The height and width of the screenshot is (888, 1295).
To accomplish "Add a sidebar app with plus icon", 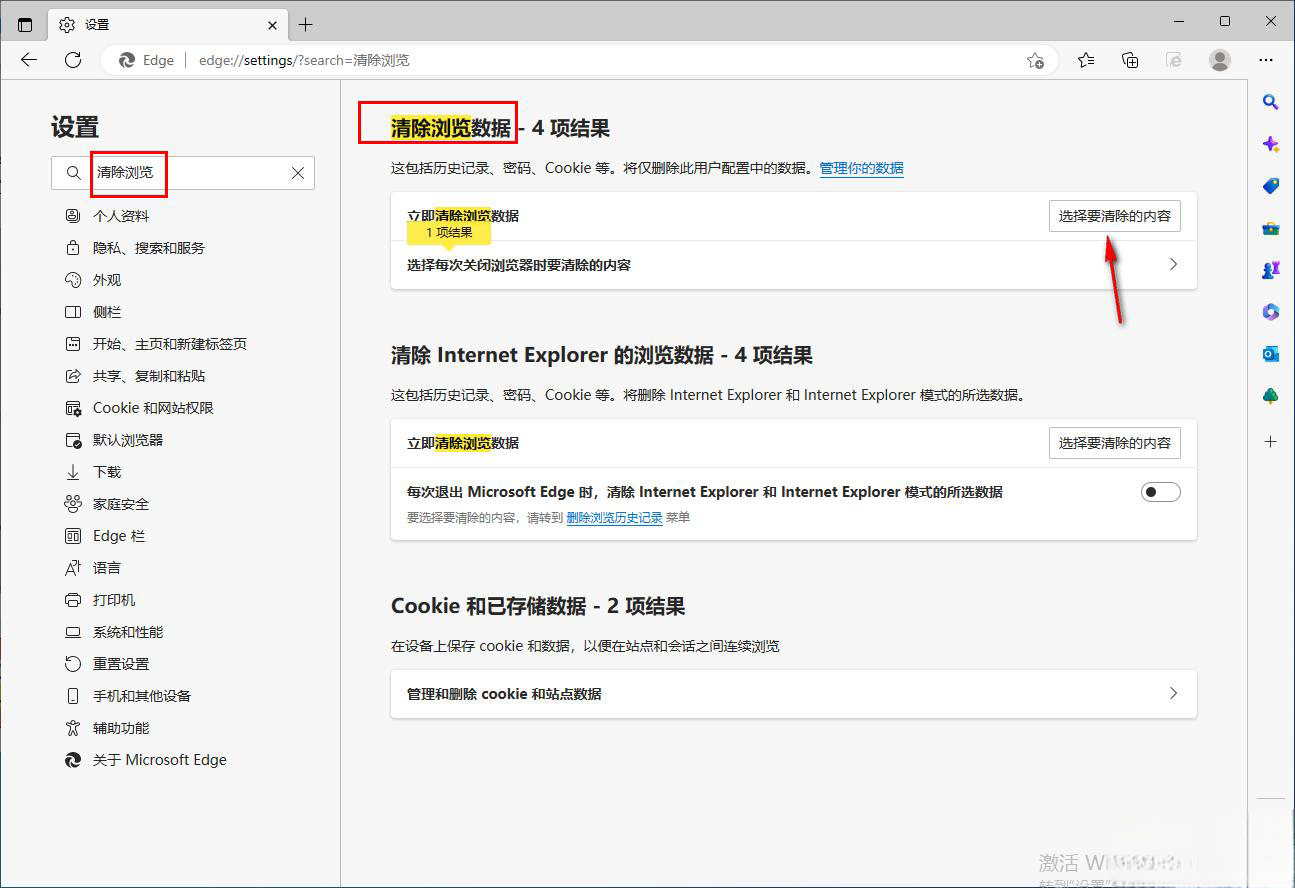I will point(1271,441).
